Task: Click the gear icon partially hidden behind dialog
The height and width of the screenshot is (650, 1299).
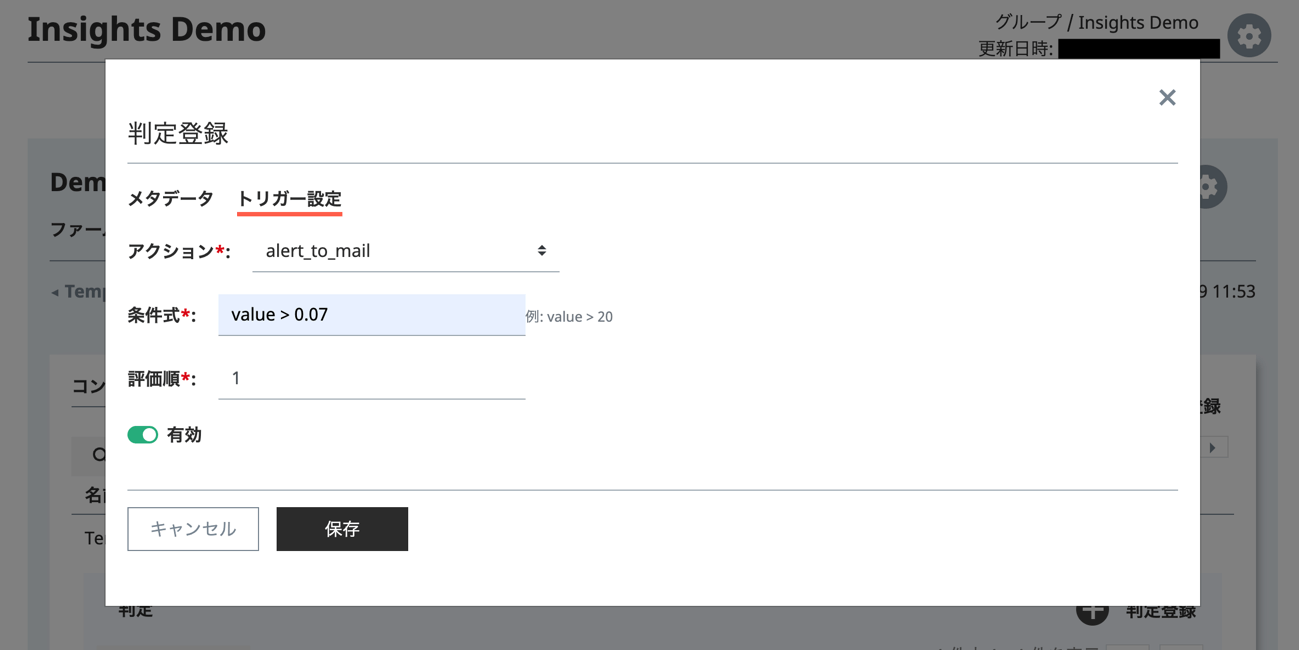Action: click(x=1209, y=187)
